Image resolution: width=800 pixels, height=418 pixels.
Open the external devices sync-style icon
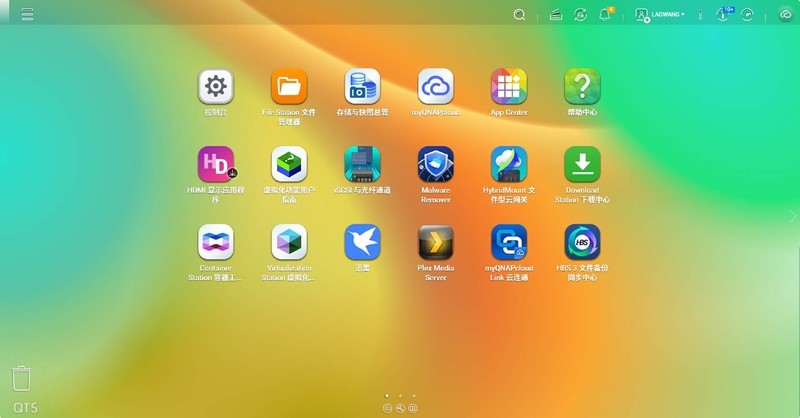580,15
